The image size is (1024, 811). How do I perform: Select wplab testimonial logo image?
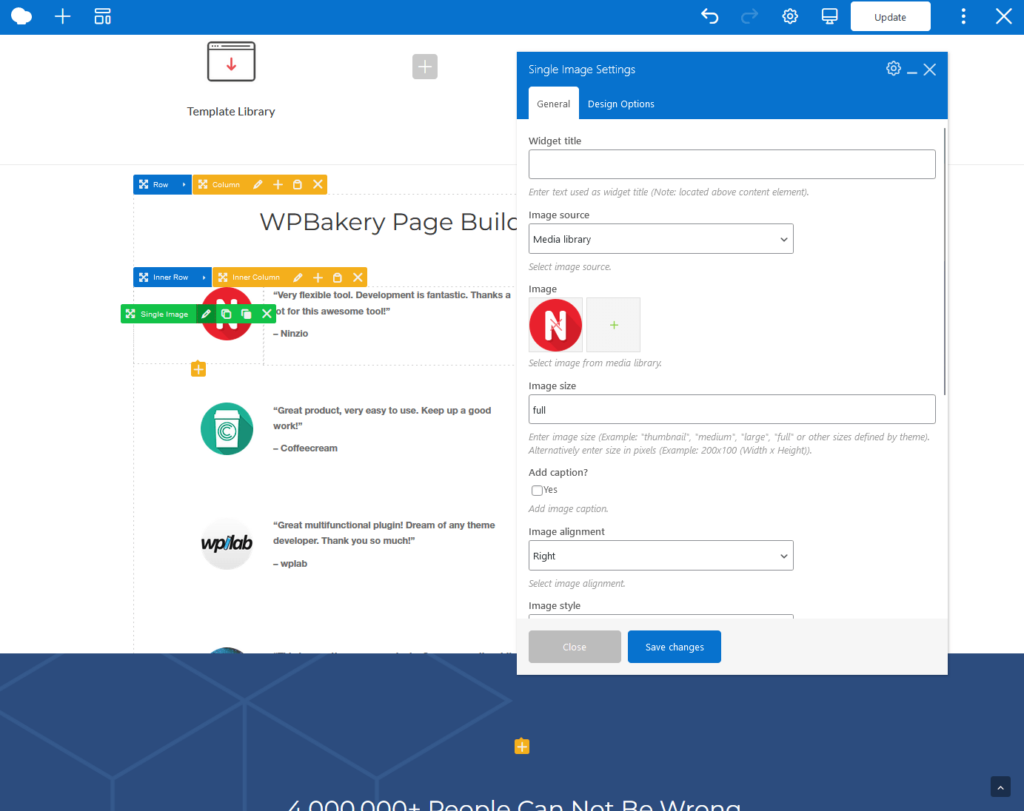click(x=227, y=543)
